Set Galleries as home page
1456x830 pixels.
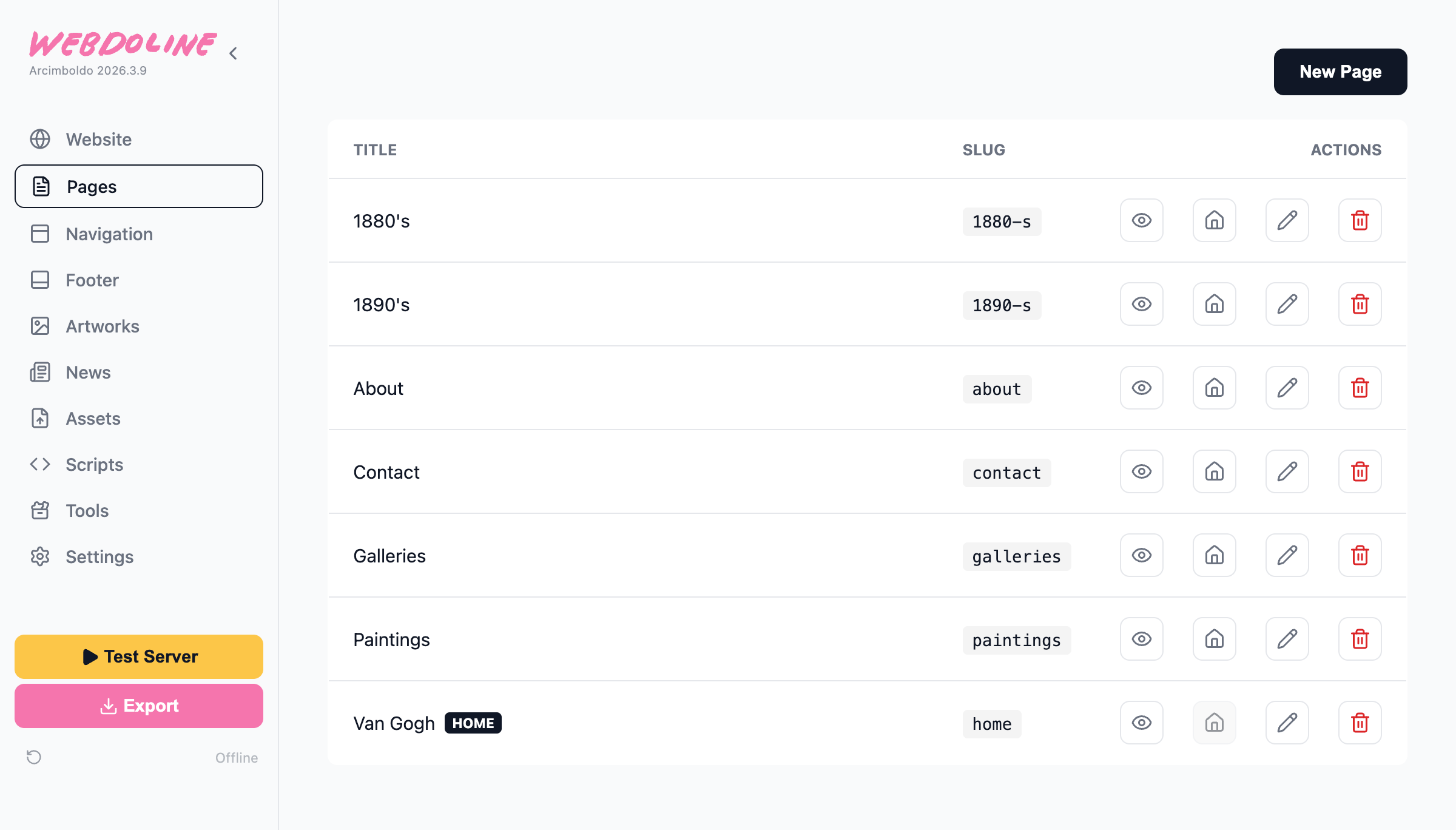coord(1214,555)
